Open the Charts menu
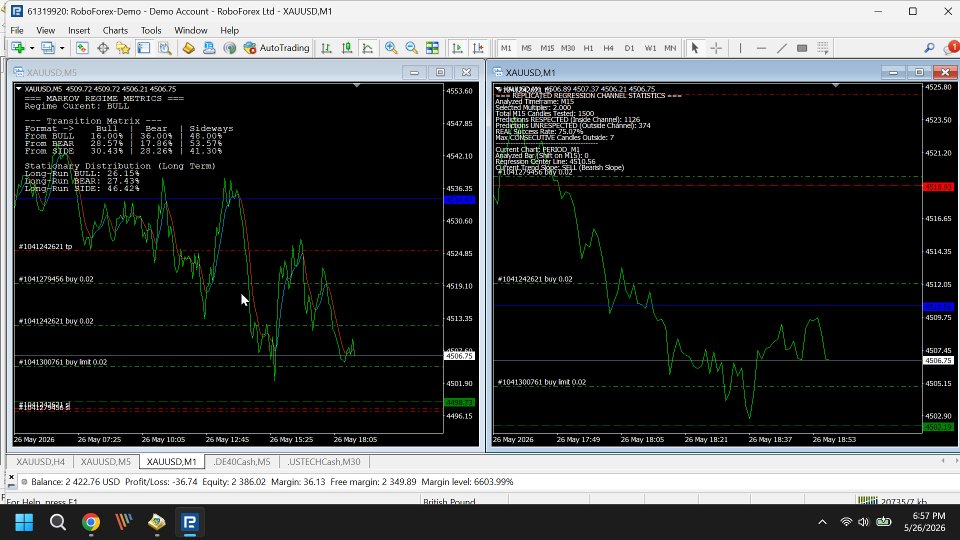Screen dimensions: 960x540 pos(115,30)
